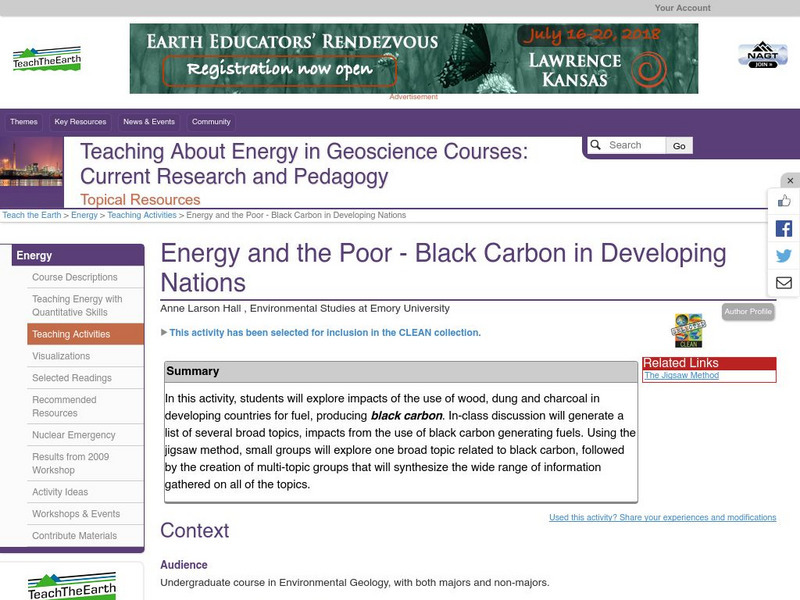Share the page on Twitter
This screenshot has height=600, width=800.
(x=786, y=255)
